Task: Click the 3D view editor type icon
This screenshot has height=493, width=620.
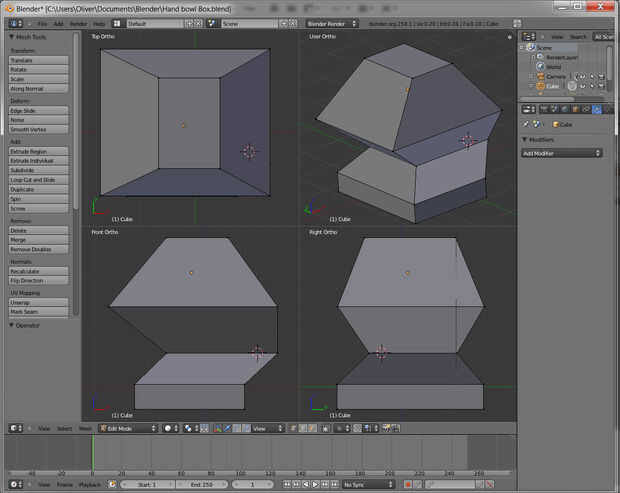Action: (14, 428)
